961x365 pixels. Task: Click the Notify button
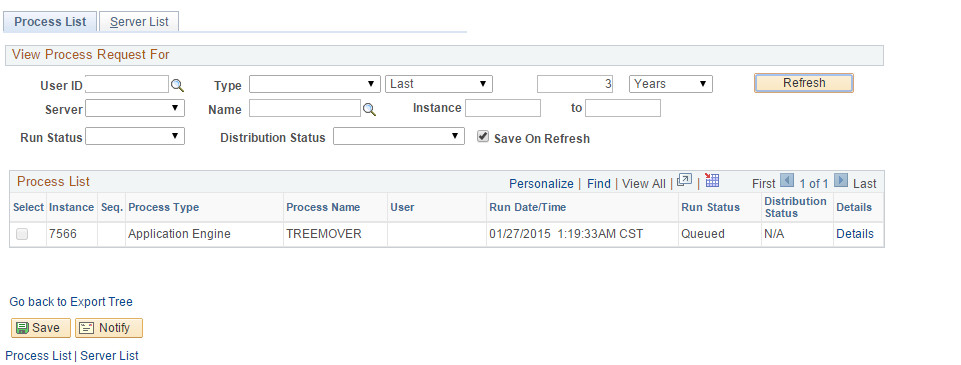[108, 328]
